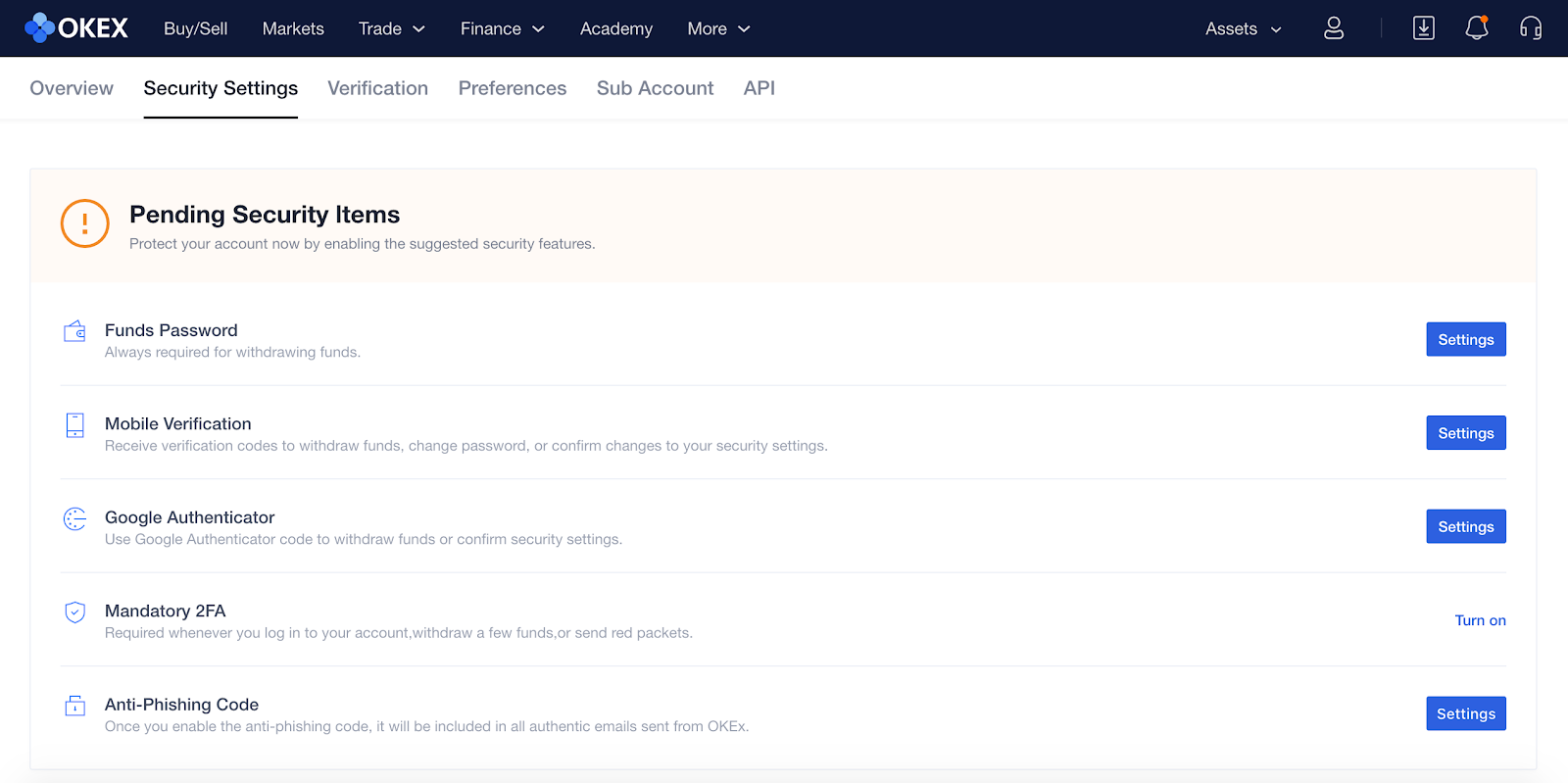Click the headset support icon
Image resolution: width=1568 pixels, height=783 pixels.
1530,28
